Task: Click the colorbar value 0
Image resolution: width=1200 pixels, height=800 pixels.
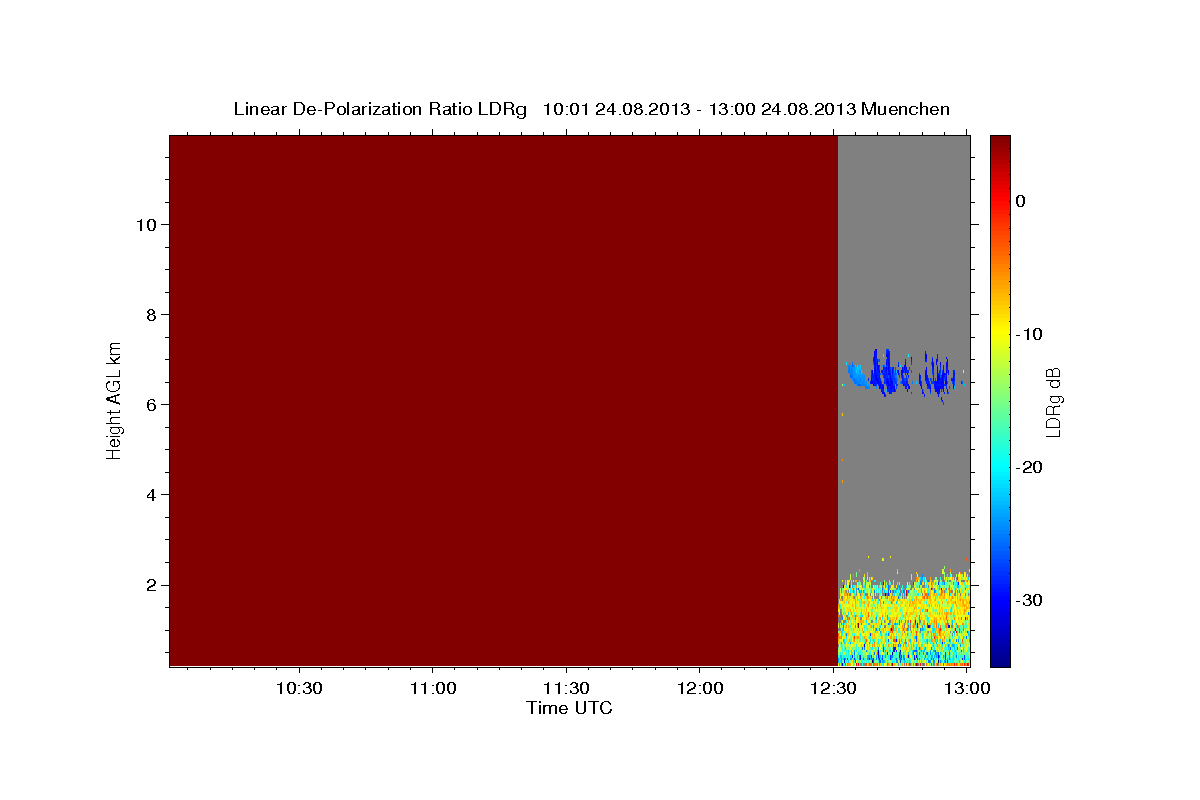Action: tap(1021, 201)
